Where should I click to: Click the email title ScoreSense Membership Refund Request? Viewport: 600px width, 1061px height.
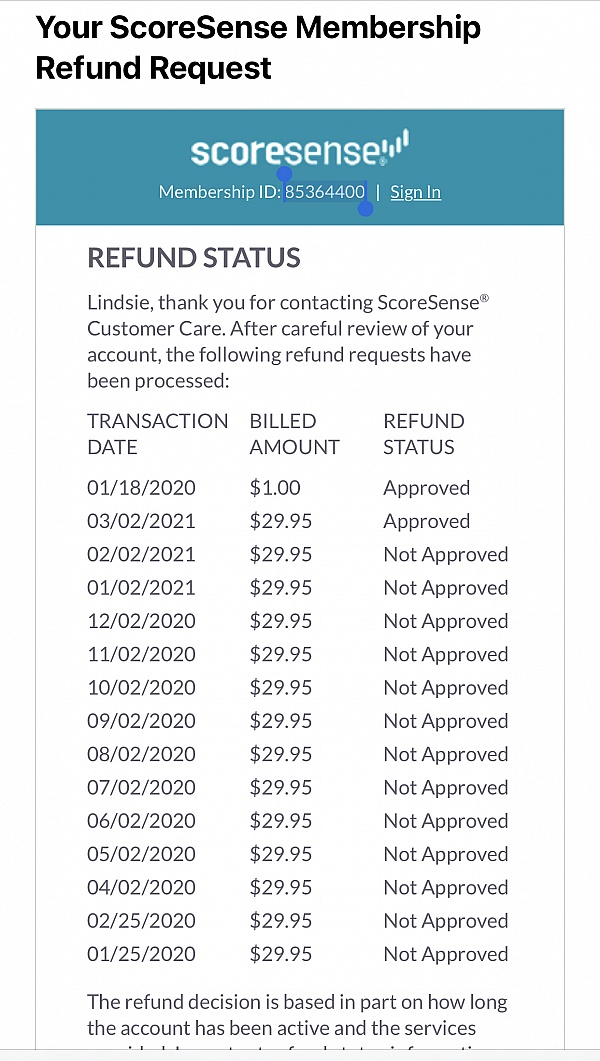pyautogui.click(x=258, y=48)
